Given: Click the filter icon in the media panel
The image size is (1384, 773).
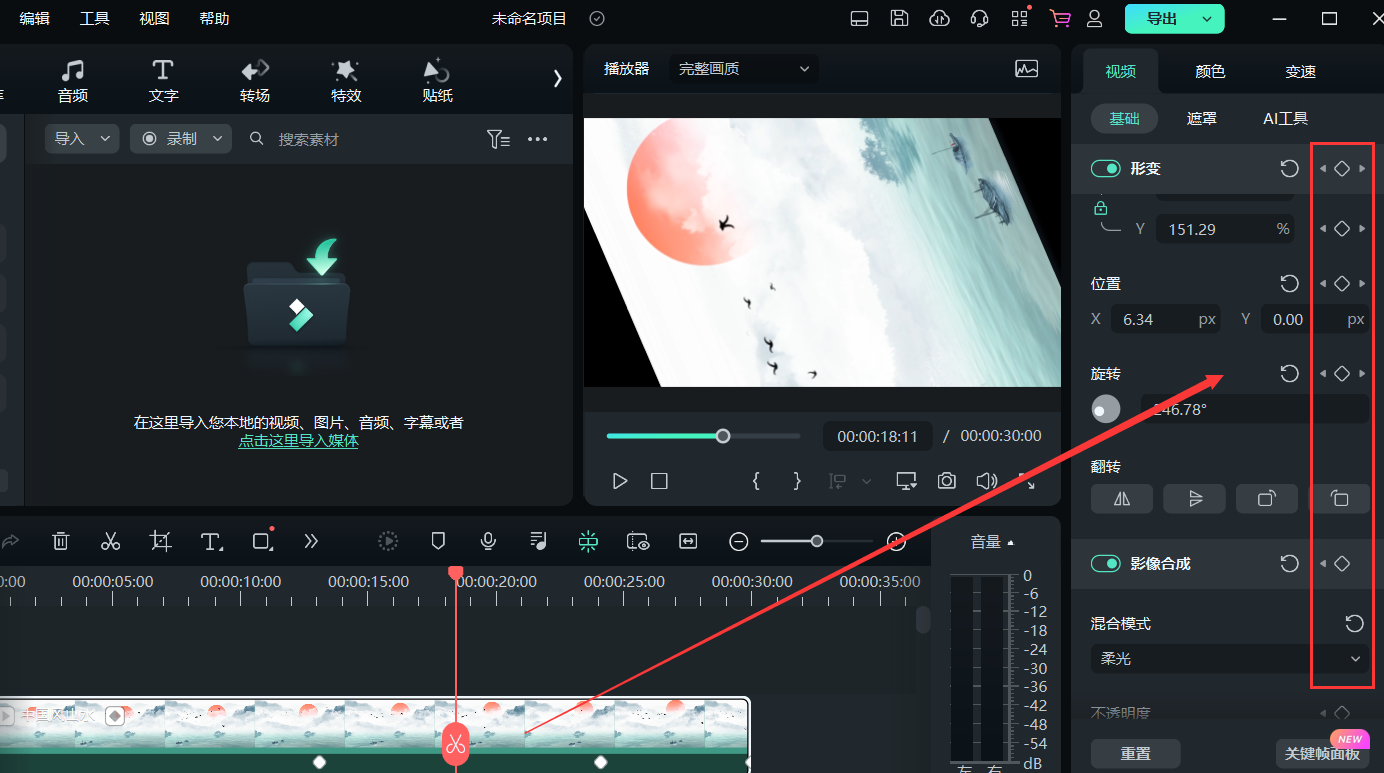Looking at the screenshot, I should click(x=498, y=139).
